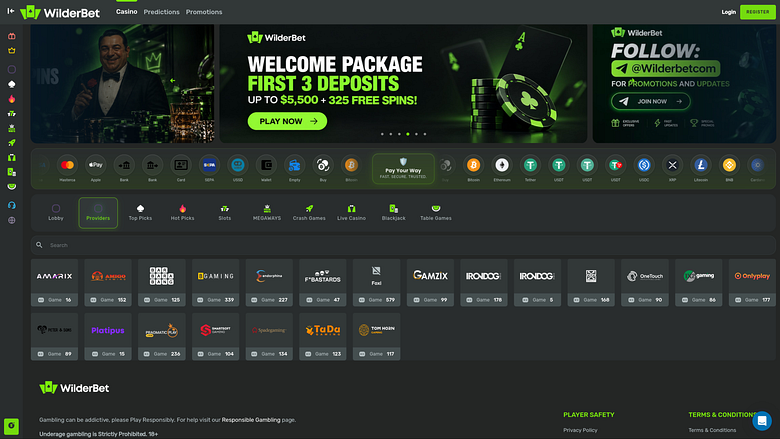The height and width of the screenshot is (439, 780).
Task: Open the rocket icon in left sidebar
Action: (11, 143)
